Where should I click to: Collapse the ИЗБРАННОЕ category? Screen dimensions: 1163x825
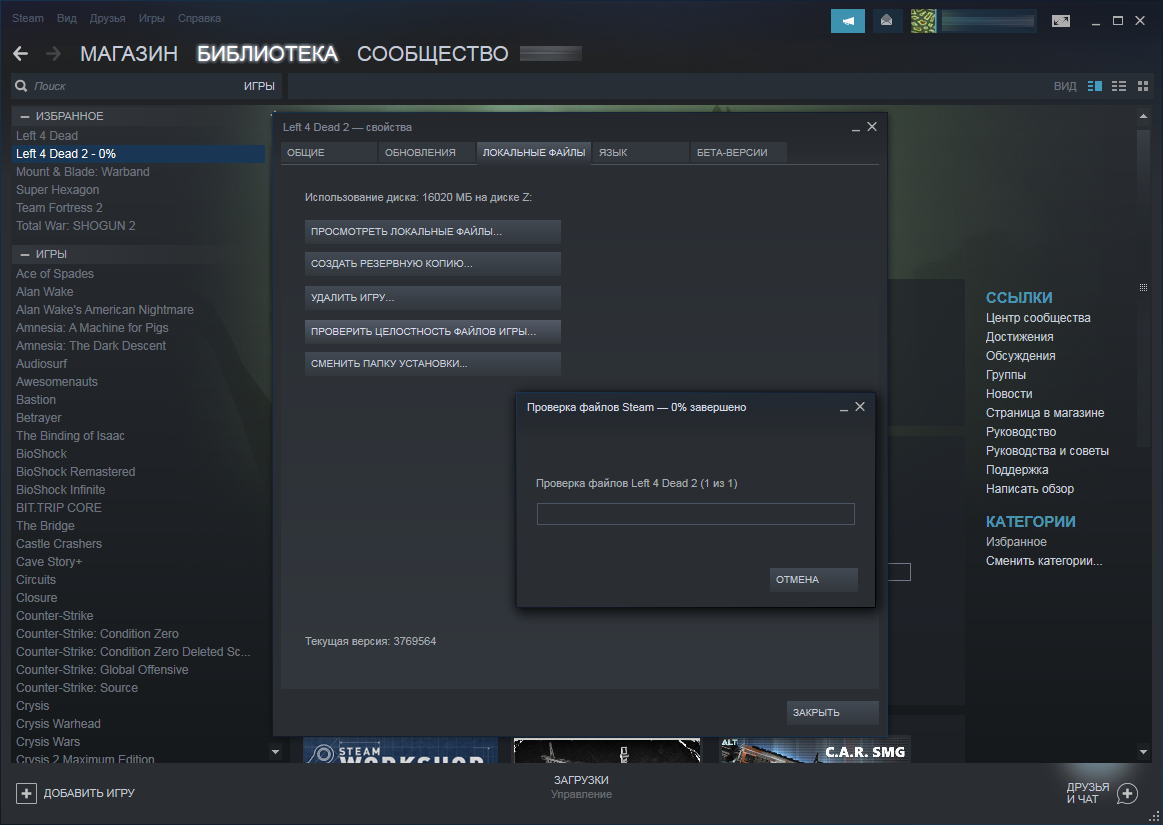click(24, 116)
